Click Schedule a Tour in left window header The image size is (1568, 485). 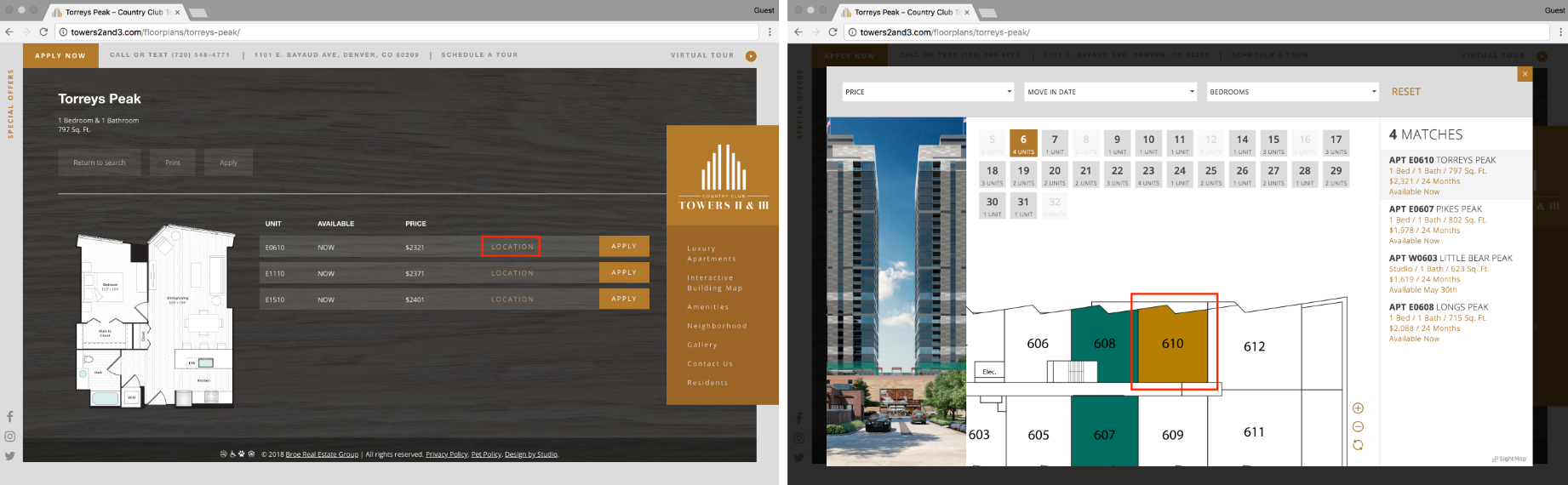click(x=479, y=55)
